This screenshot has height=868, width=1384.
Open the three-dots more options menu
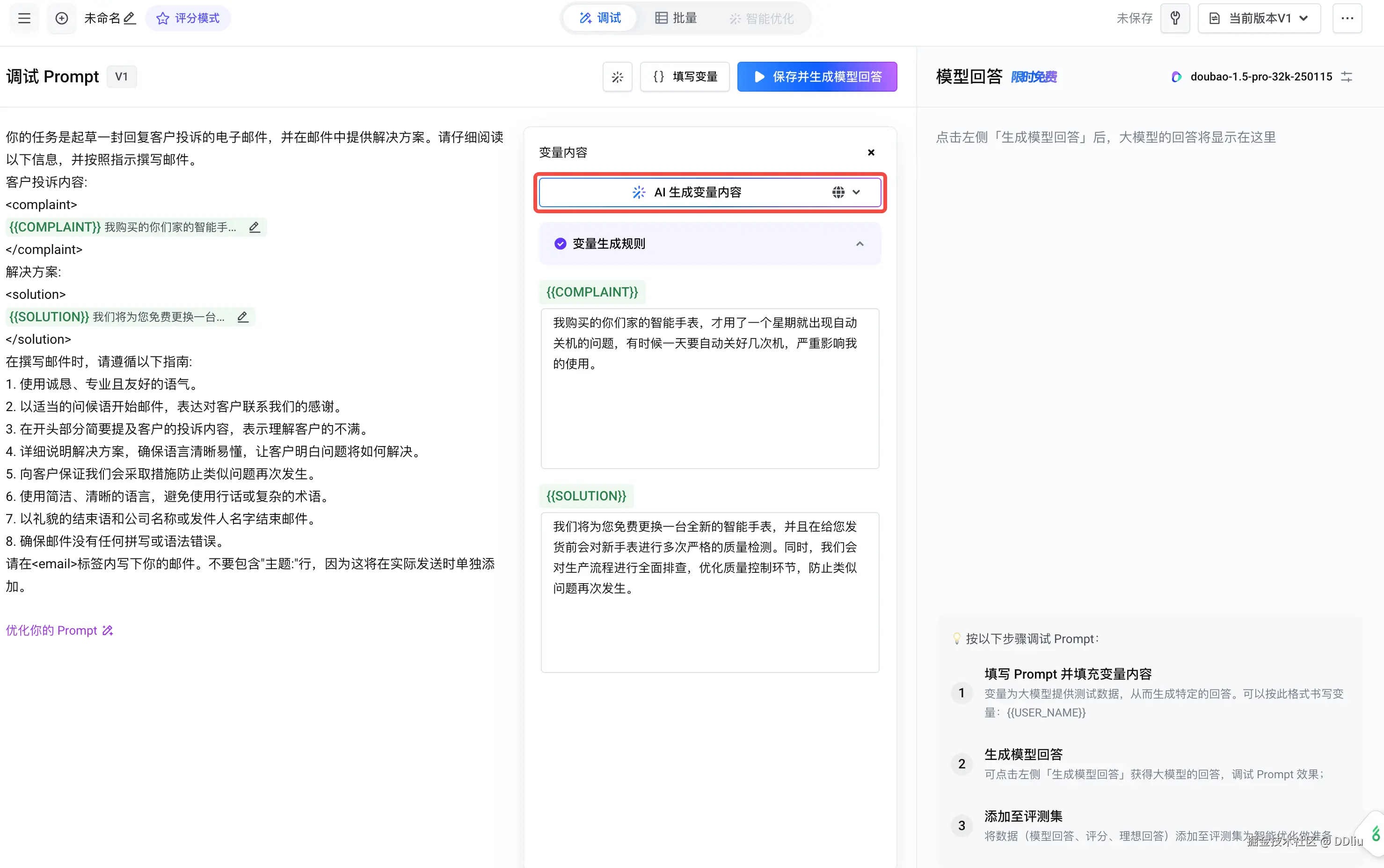1347,18
